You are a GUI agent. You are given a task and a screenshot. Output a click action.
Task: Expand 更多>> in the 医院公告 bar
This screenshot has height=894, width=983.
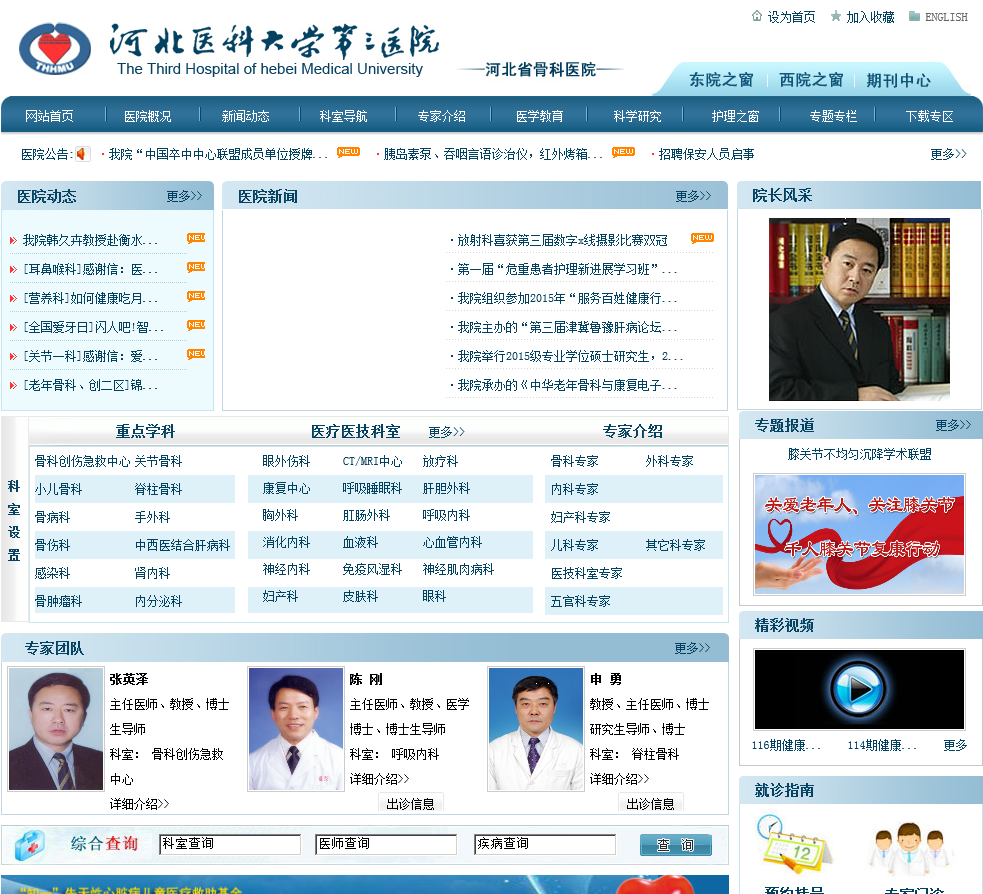pos(949,154)
